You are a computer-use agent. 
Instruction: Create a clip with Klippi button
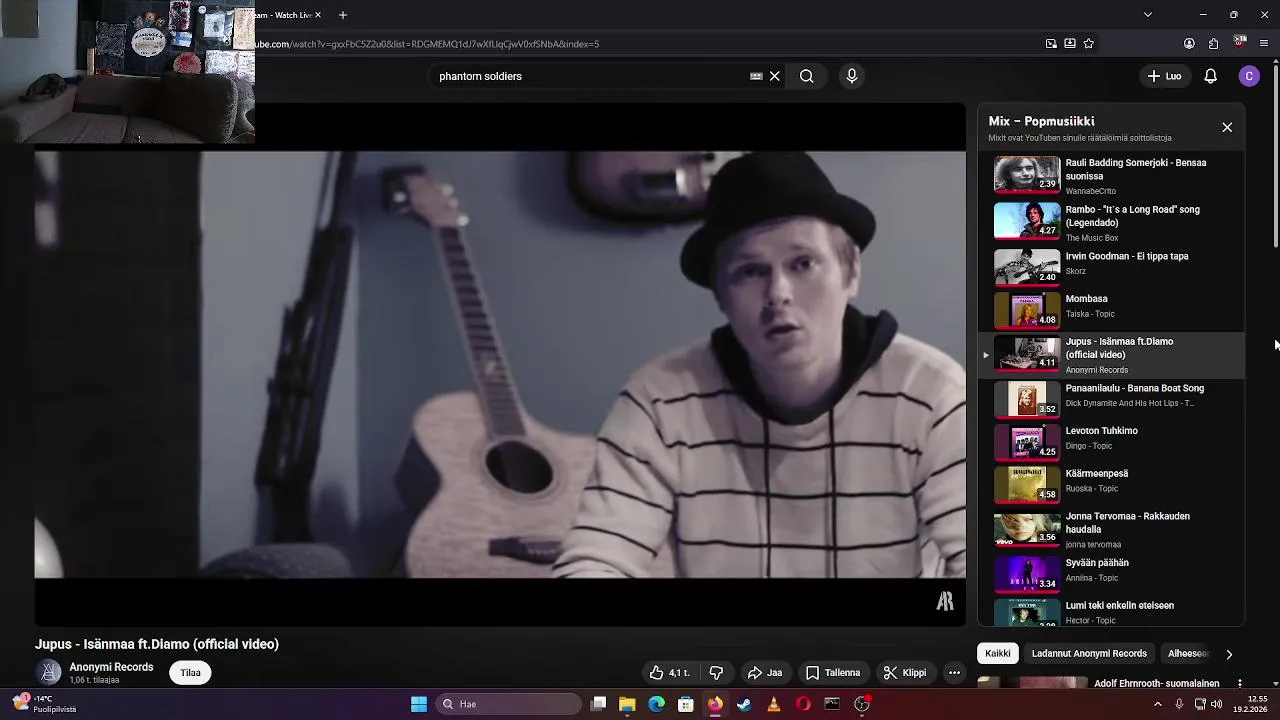[x=905, y=673]
